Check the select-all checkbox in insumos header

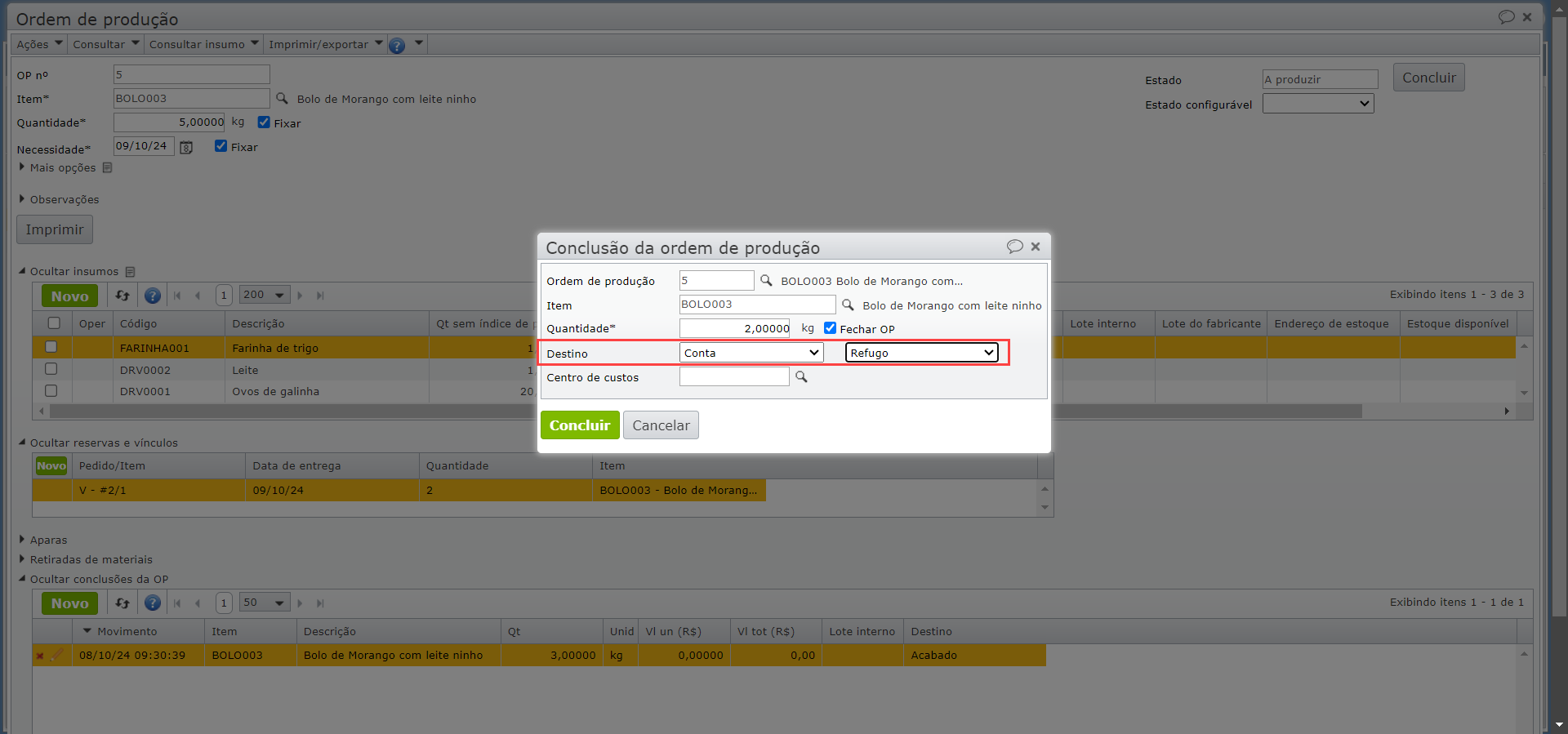54,323
